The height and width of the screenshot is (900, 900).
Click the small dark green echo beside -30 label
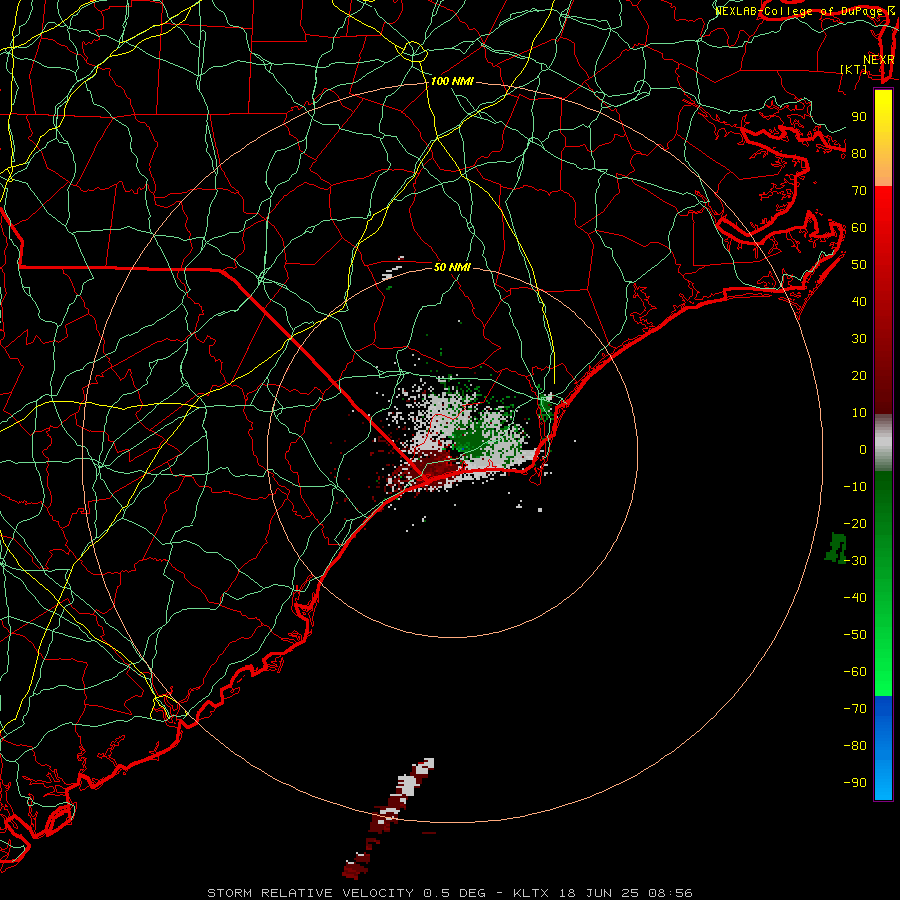coord(836,548)
